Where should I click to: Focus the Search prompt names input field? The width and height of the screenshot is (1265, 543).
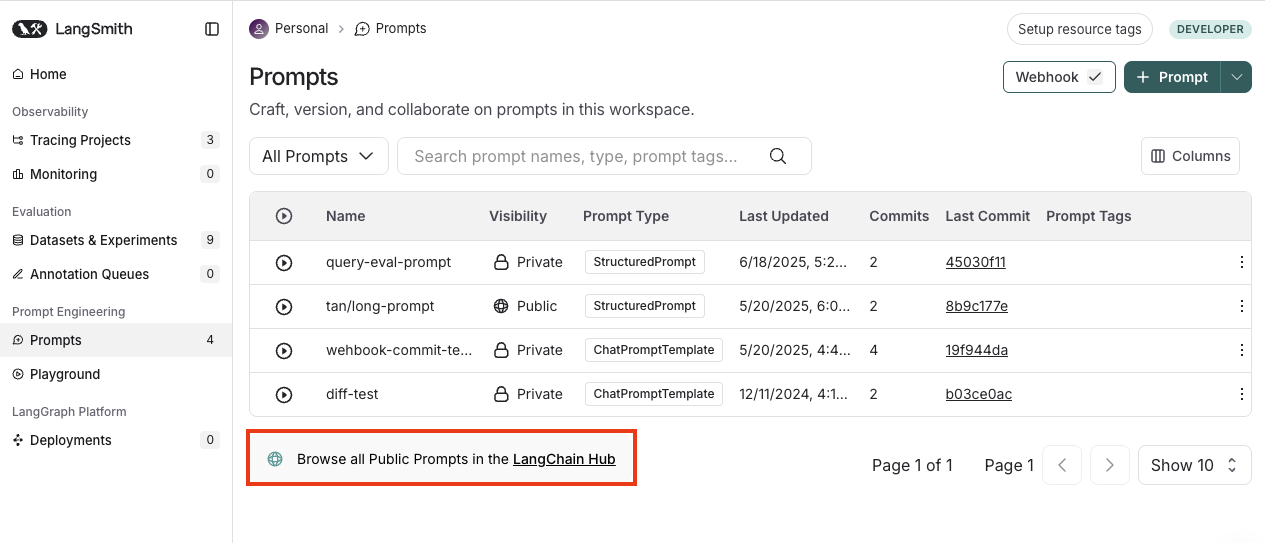tap(604, 156)
